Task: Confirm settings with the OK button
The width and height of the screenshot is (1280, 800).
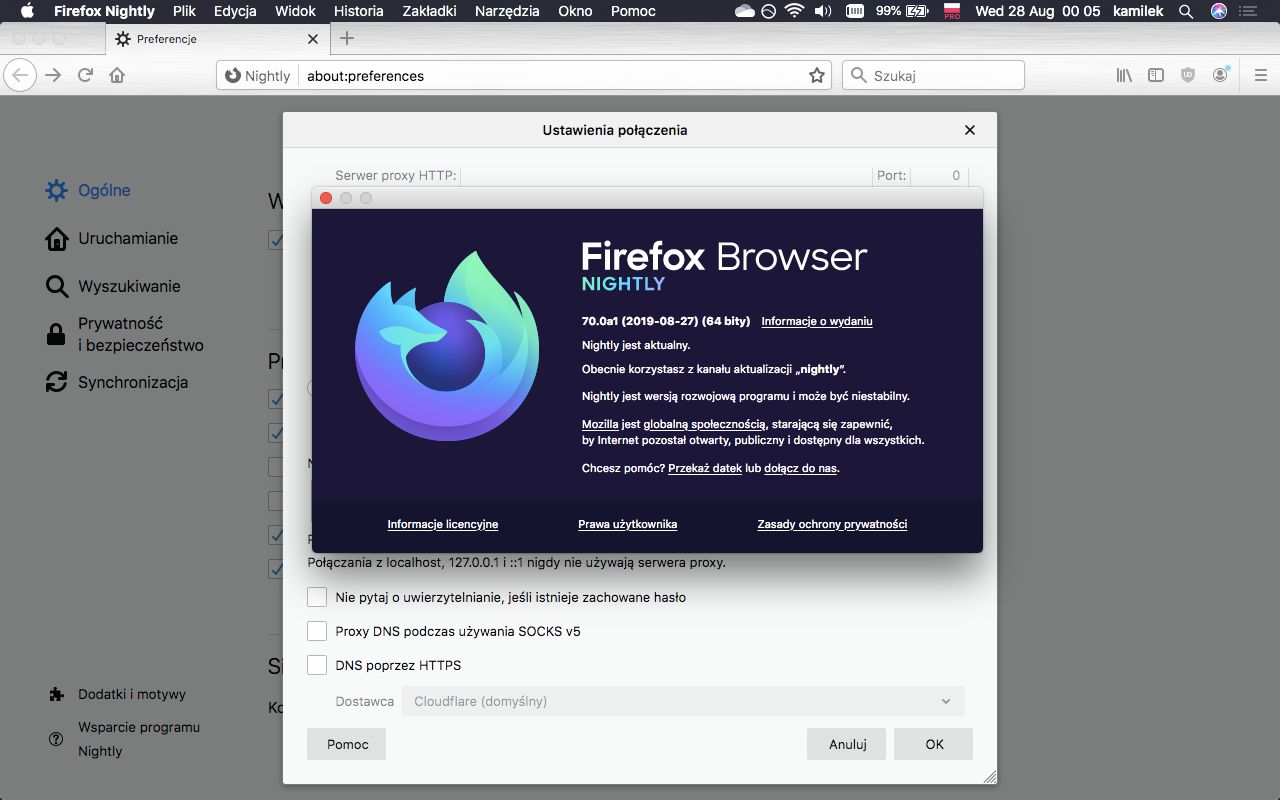Action: pyautogui.click(x=932, y=744)
